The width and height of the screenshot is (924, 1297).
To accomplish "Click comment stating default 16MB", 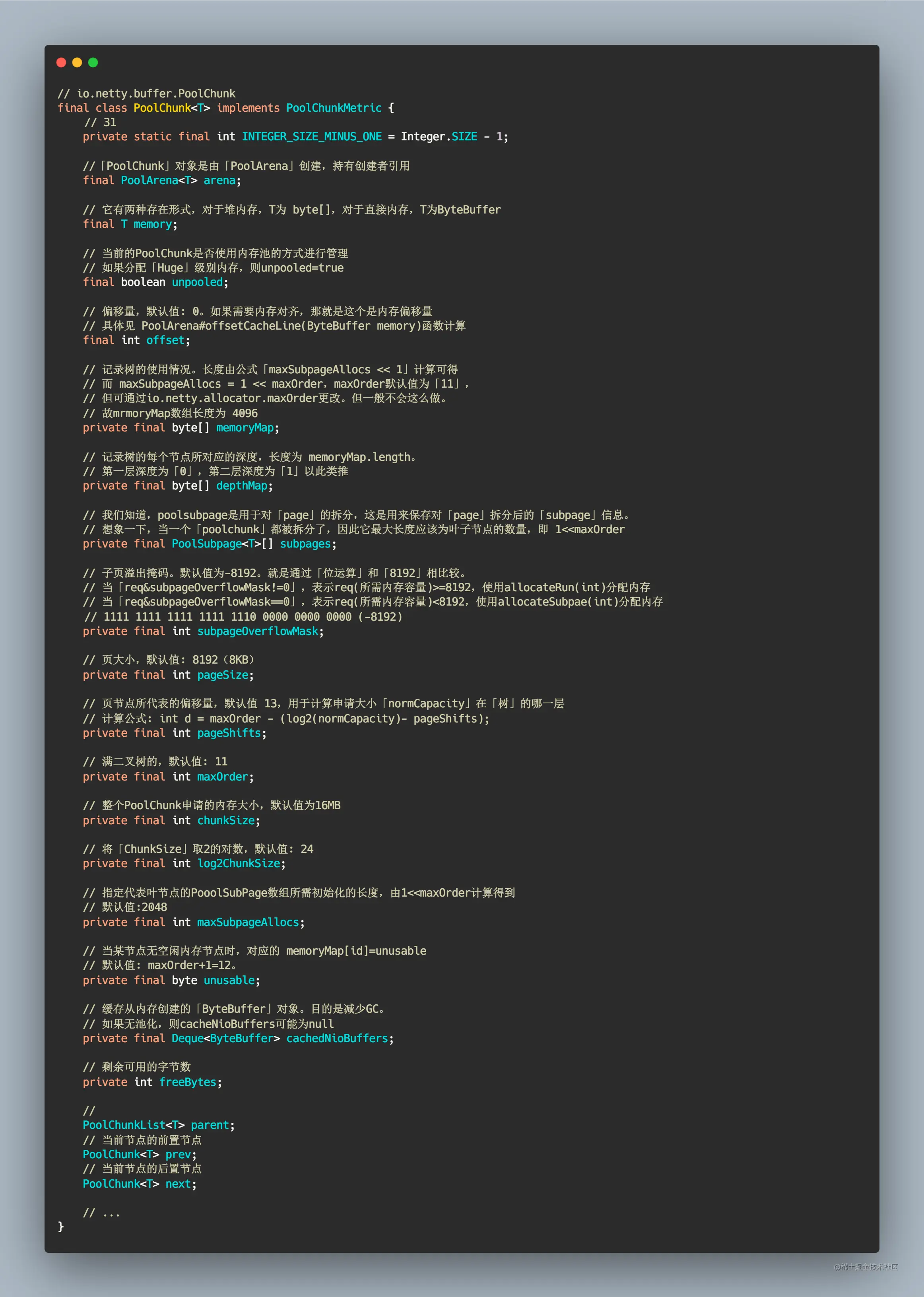I will 212,806.
